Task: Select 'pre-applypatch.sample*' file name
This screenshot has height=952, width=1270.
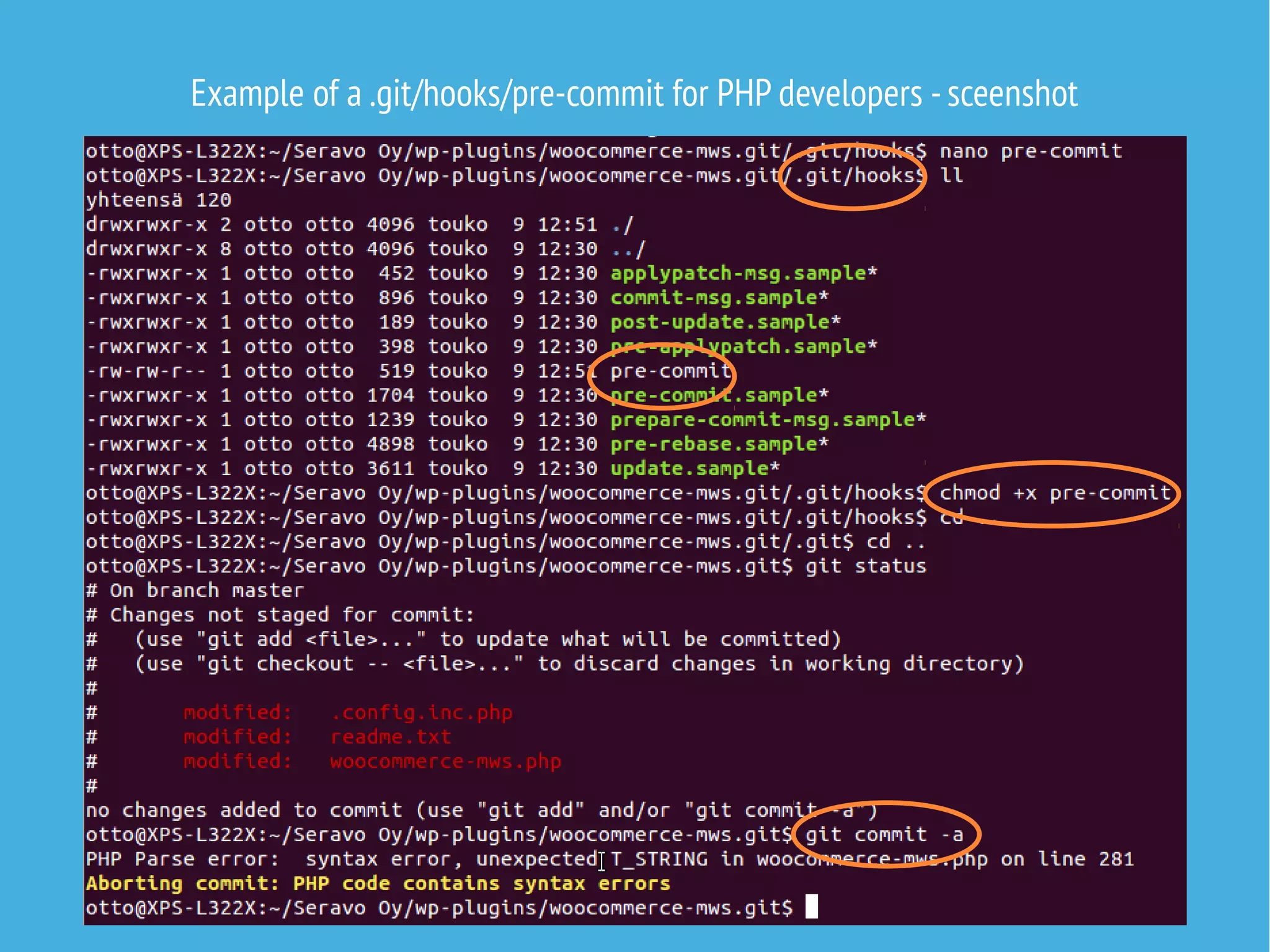Action: pyautogui.click(x=744, y=346)
